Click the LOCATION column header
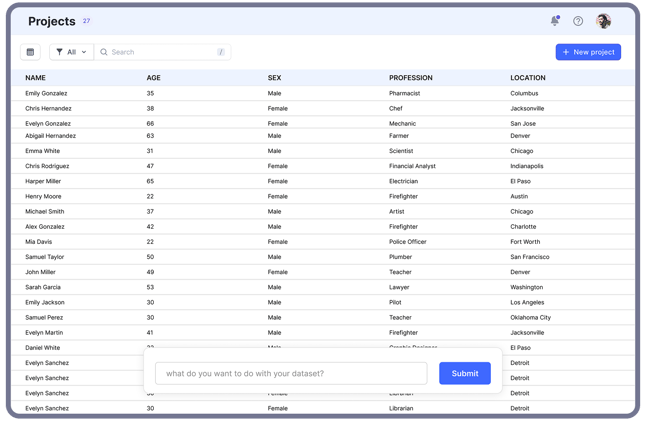Image resolution: width=646 pixels, height=421 pixels. [x=528, y=78]
